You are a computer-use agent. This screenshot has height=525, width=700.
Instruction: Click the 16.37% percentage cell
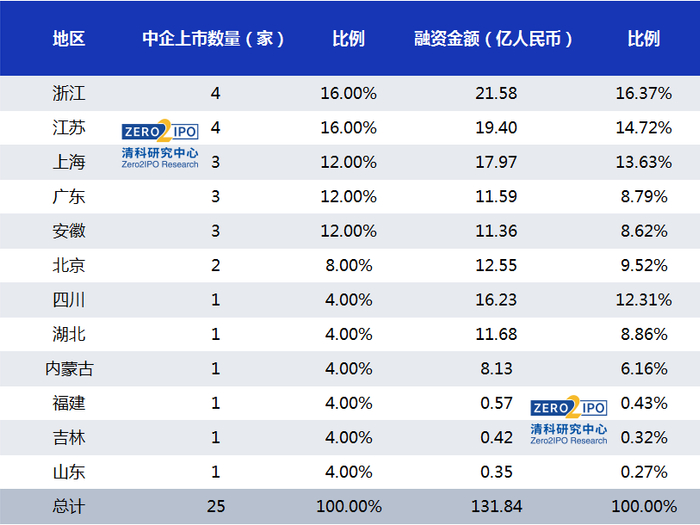coord(644,94)
